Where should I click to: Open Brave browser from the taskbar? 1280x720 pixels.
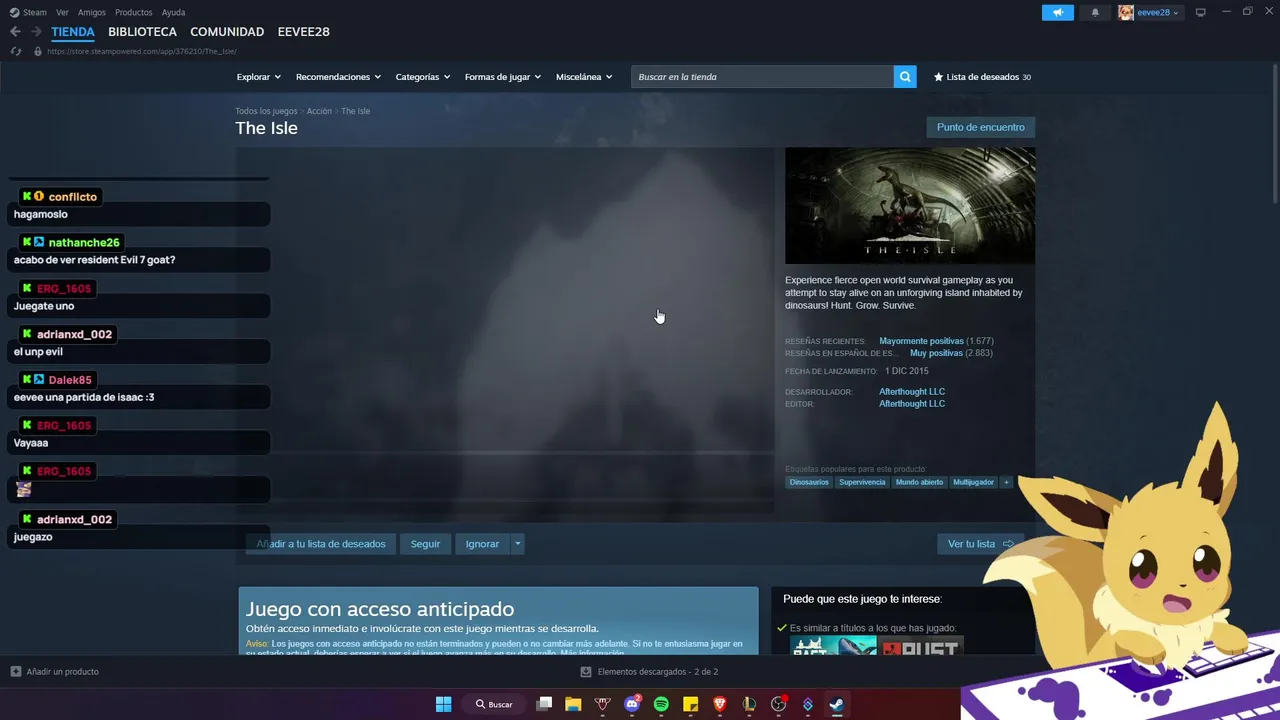(720, 704)
